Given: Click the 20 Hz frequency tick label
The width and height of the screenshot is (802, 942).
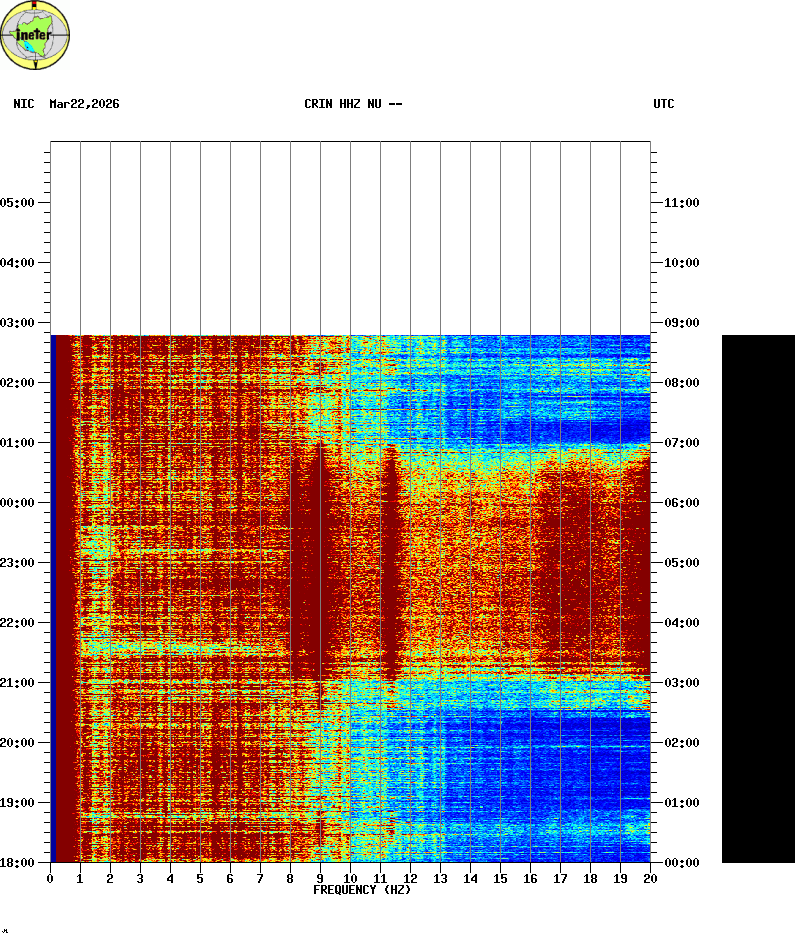Looking at the screenshot, I should click(x=650, y=878).
